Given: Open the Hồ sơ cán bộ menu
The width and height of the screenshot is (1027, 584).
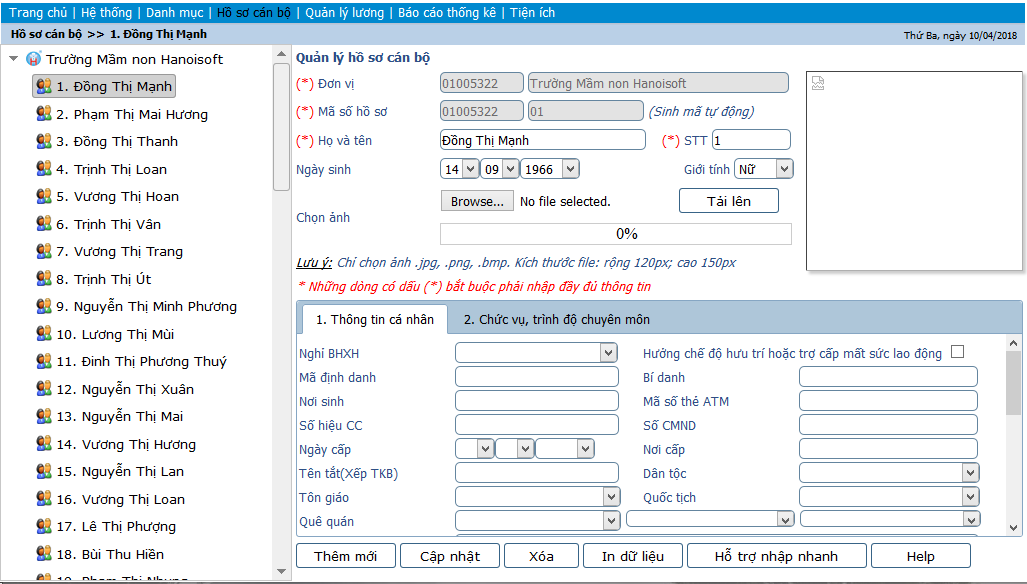Looking at the screenshot, I should (253, 12).
